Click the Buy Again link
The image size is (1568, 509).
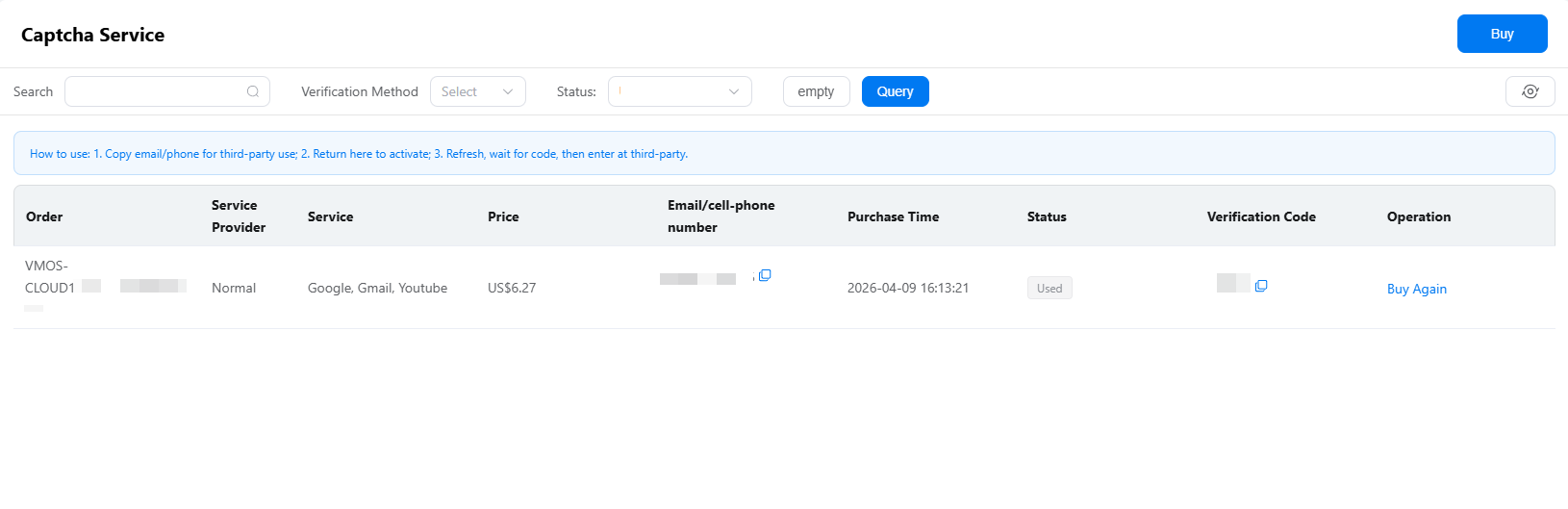pyautogui.click(x=1416, y=289)
